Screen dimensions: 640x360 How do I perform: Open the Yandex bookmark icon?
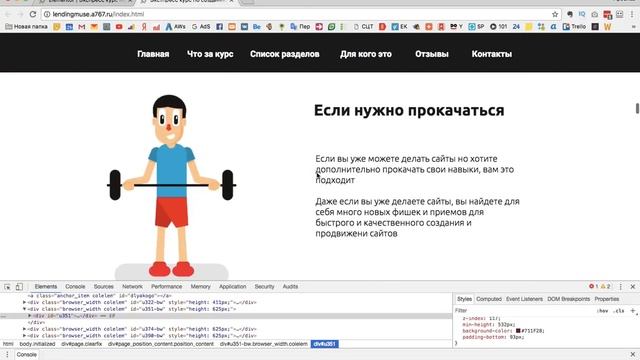point(144,27)
